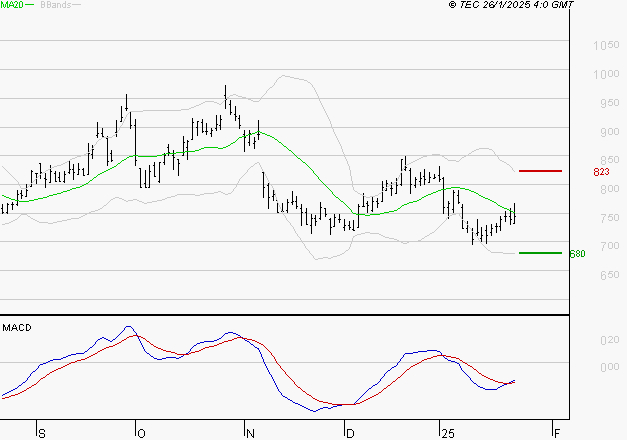Click the 020 MACD axis label

click(609, 340)
